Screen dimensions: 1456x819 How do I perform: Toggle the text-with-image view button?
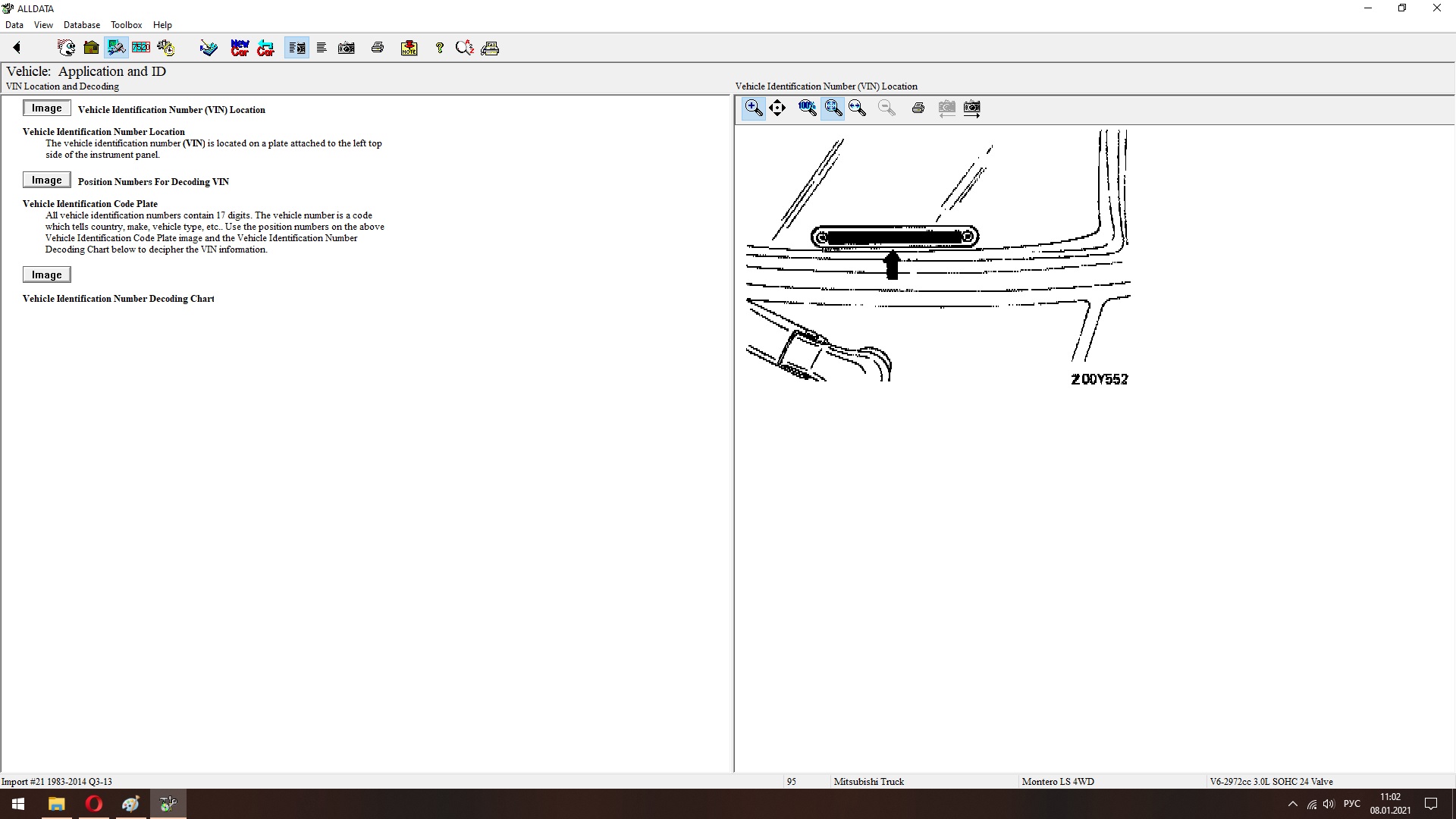coord(297,48)
